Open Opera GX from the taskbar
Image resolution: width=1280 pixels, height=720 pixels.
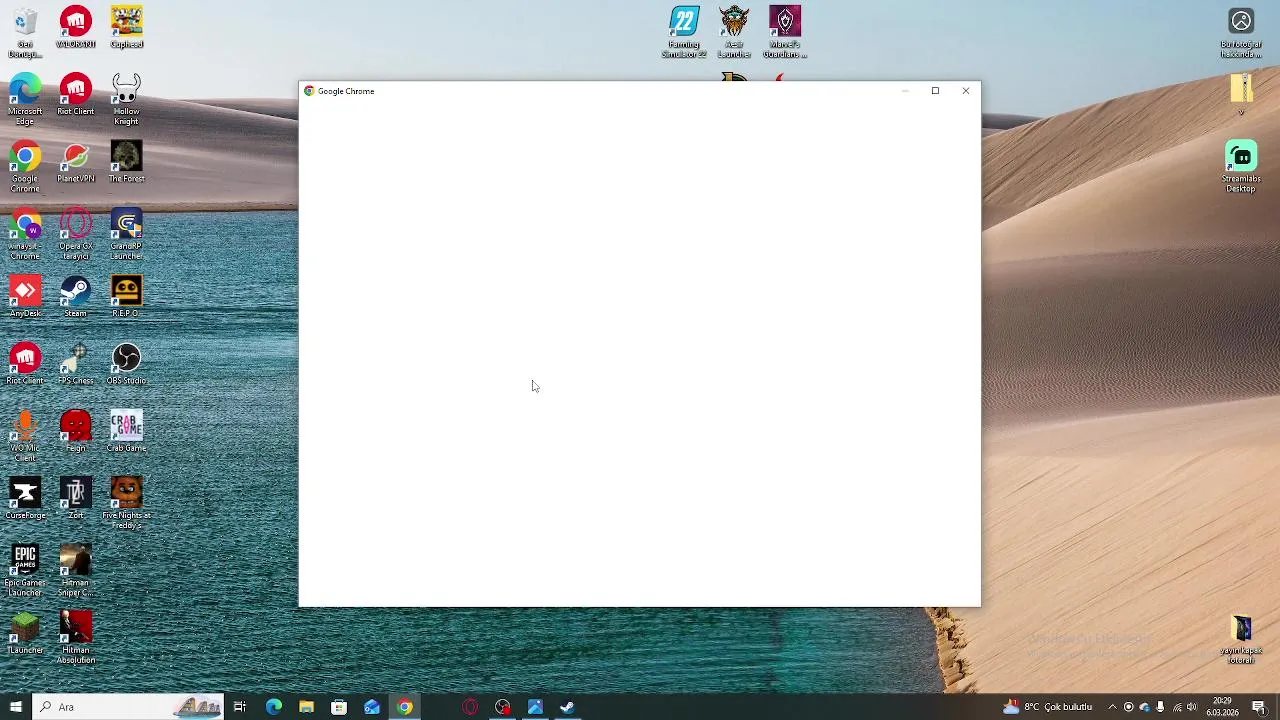470,707
